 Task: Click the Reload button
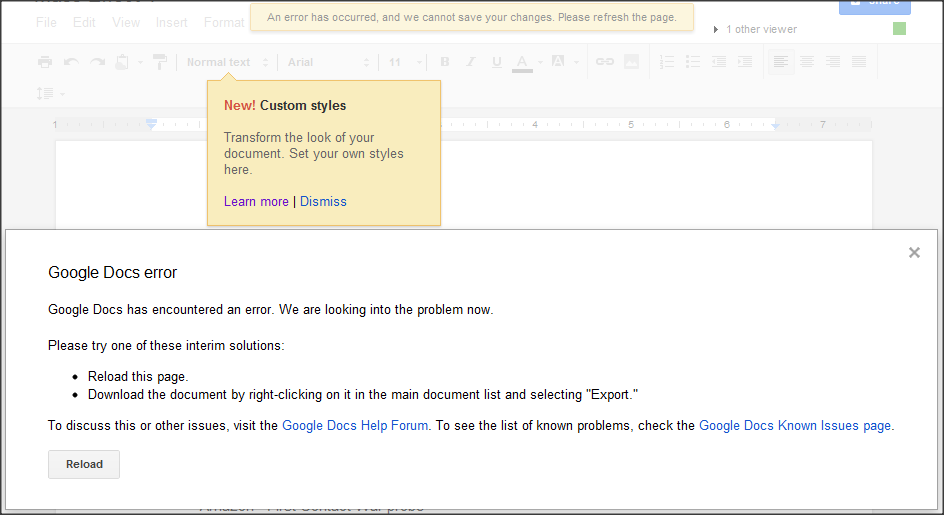pos(84,464)
